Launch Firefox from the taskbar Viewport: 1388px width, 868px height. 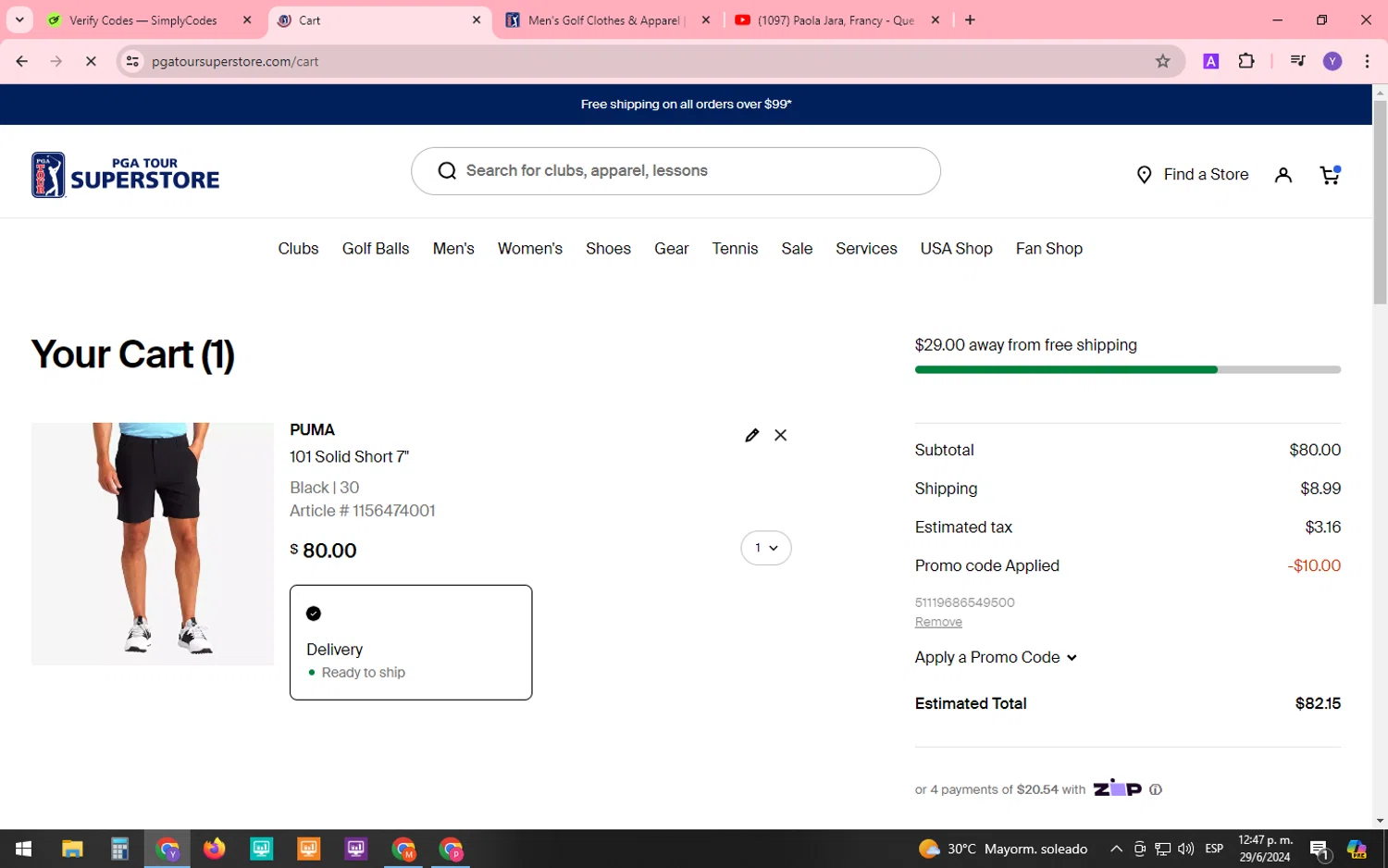214,849
